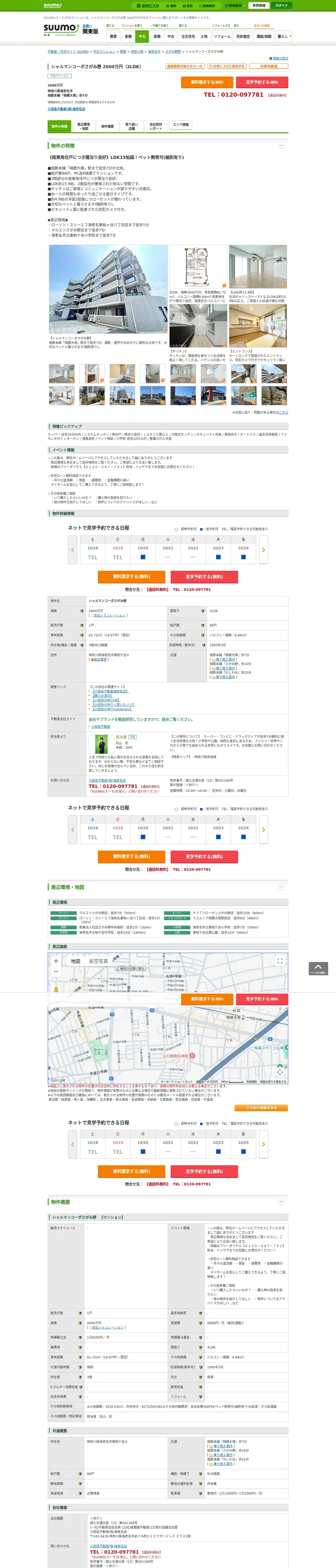
Task: Open エントランス photo
Action: (258, 326)
